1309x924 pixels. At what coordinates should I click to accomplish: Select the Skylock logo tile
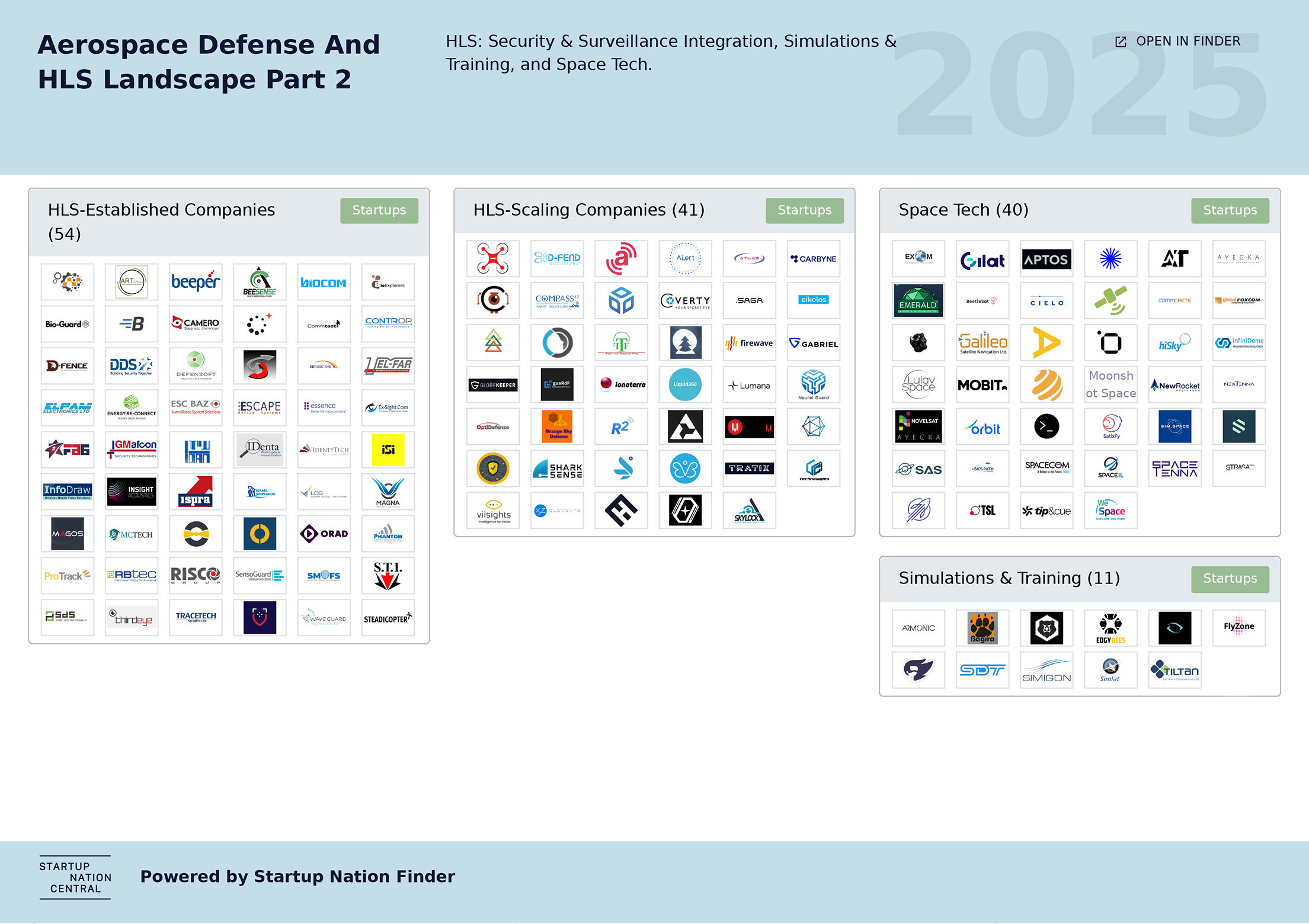coord(750,511)
